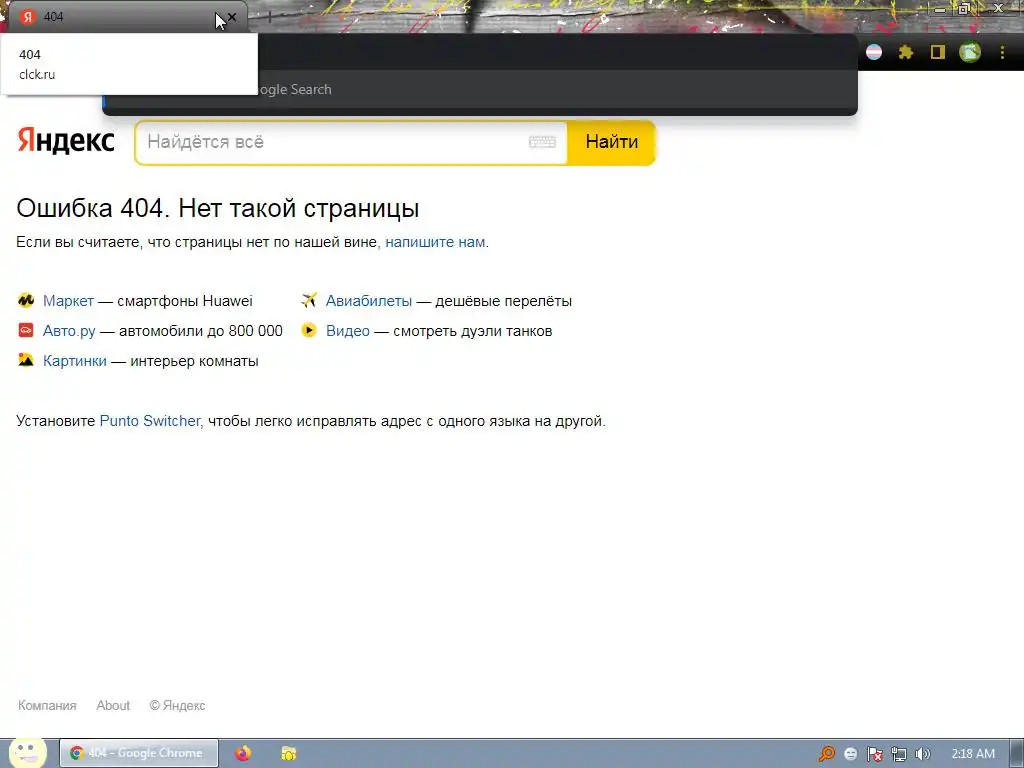Click the Kartinki images icon
Viewport: 1024px width, 768px height.
point(26,360)
